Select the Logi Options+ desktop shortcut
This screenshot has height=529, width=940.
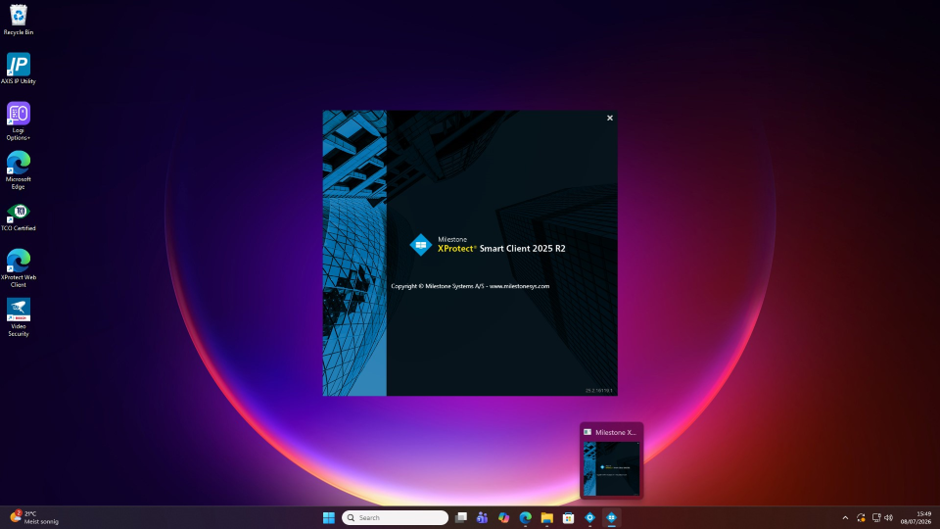[x=18, y=121]
